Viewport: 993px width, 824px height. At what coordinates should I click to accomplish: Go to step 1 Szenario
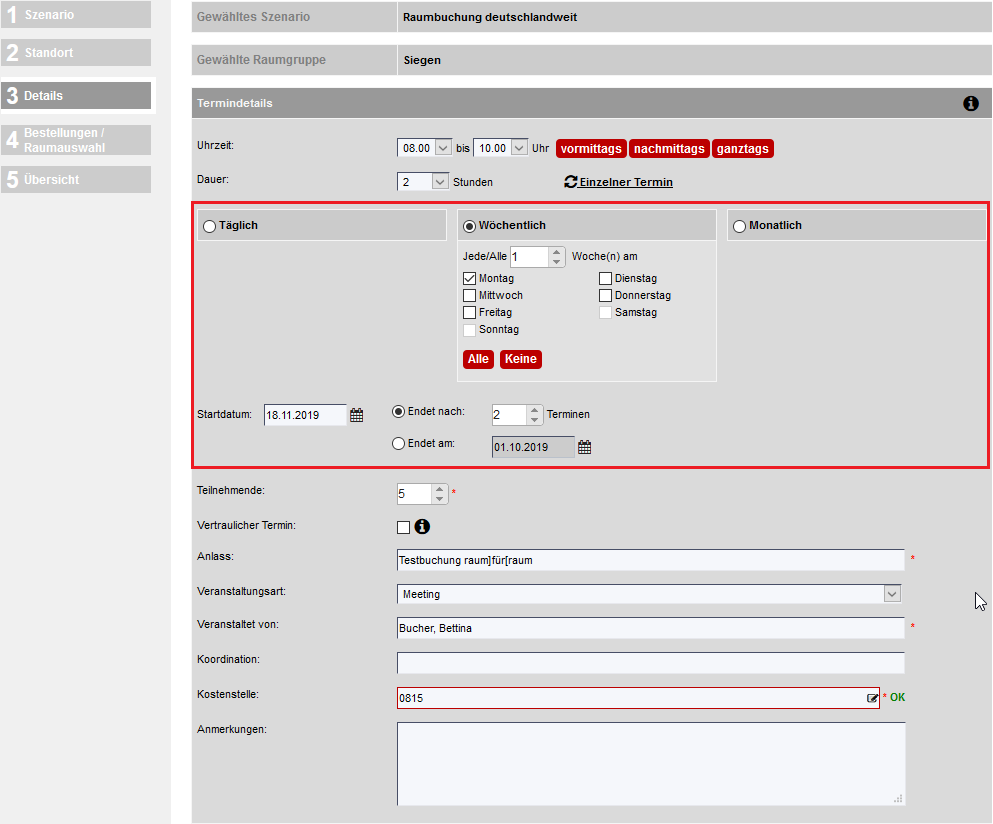pyautogui.click(x=76, y=15)
